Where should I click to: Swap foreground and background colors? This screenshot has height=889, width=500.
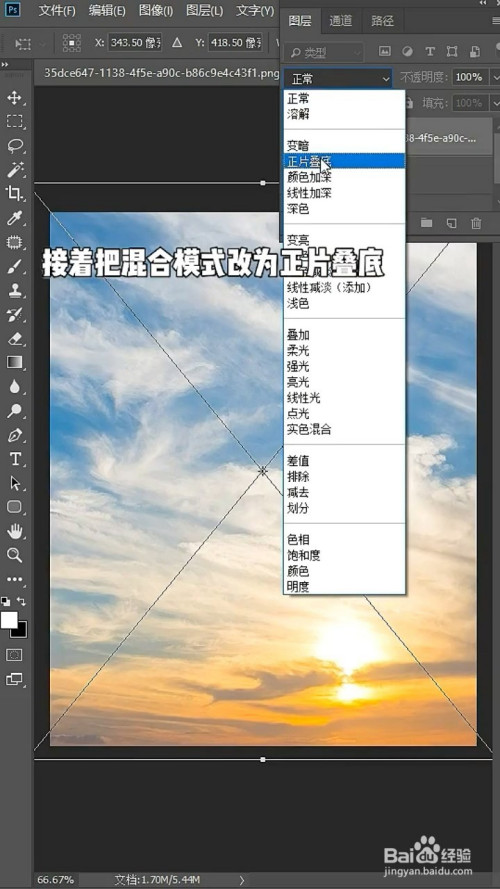point(22,600)
